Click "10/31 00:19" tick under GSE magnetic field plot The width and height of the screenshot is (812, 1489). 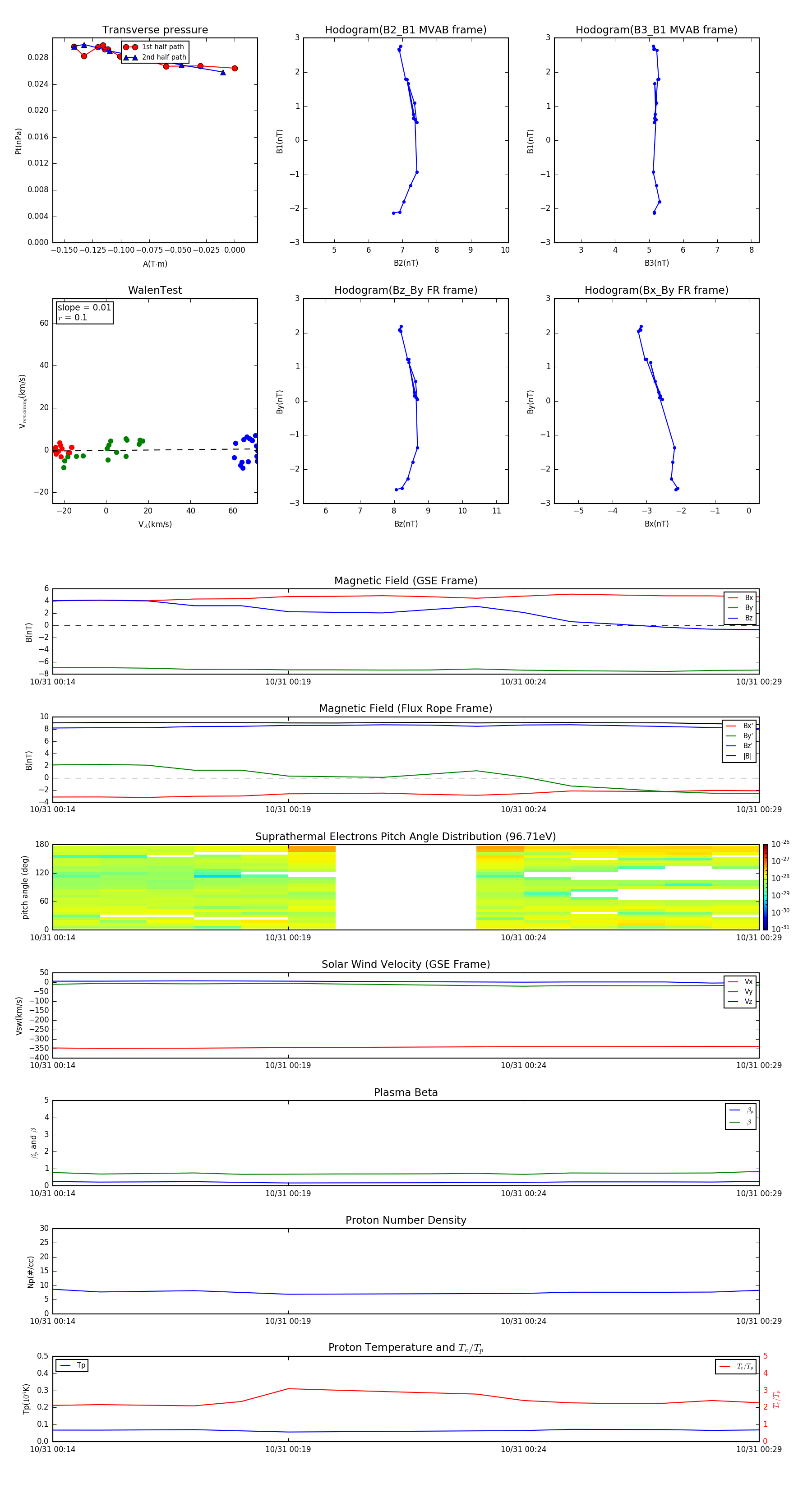click(288, 681)
